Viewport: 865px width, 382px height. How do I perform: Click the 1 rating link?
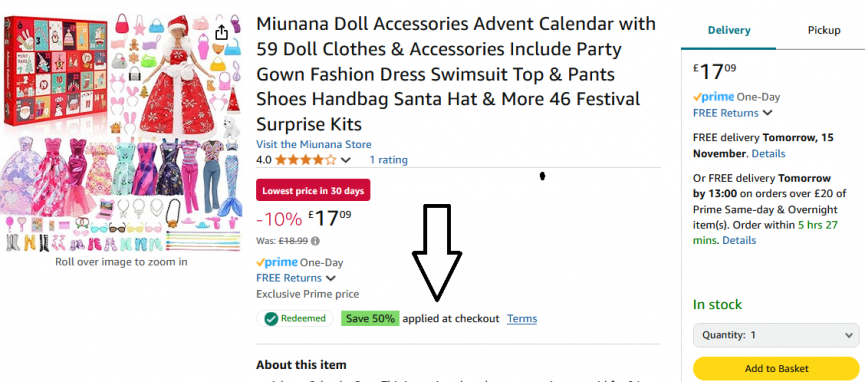pyautogui.click(x=388, y=160)
